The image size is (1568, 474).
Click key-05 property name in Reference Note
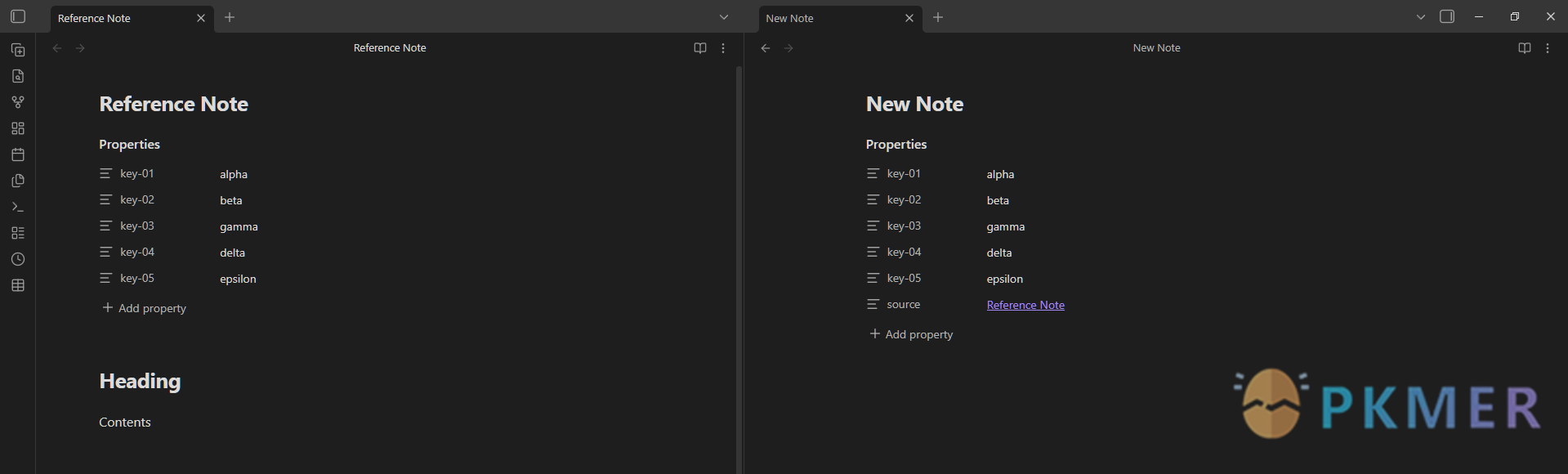point(137,278)
